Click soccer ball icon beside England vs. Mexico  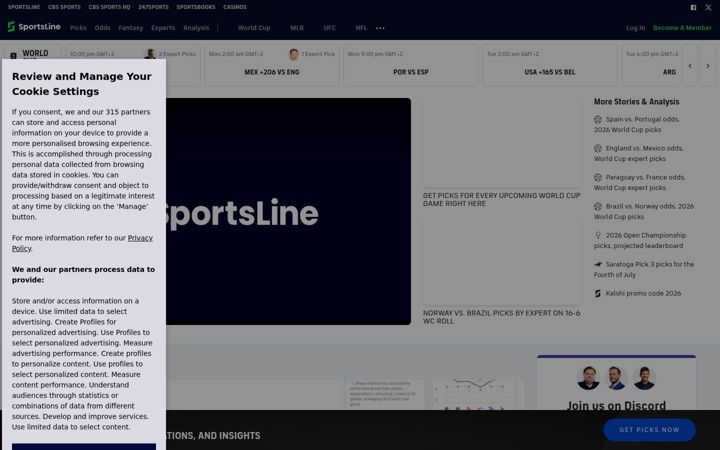click(598, 148)
